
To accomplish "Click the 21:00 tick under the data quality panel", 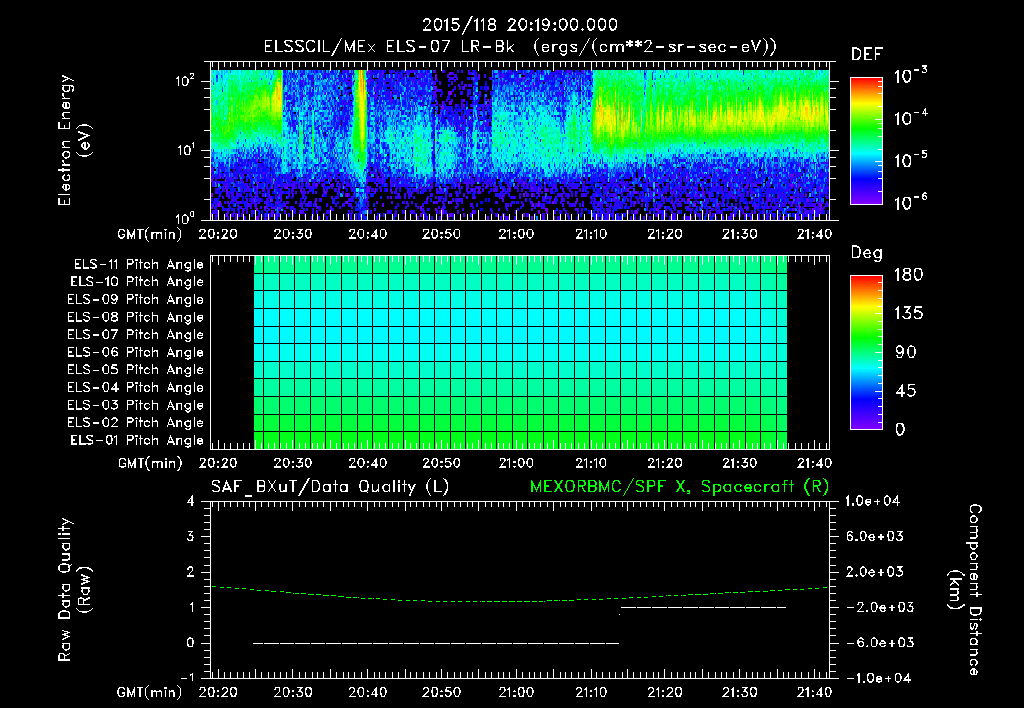I will click(x=516, y=692).
